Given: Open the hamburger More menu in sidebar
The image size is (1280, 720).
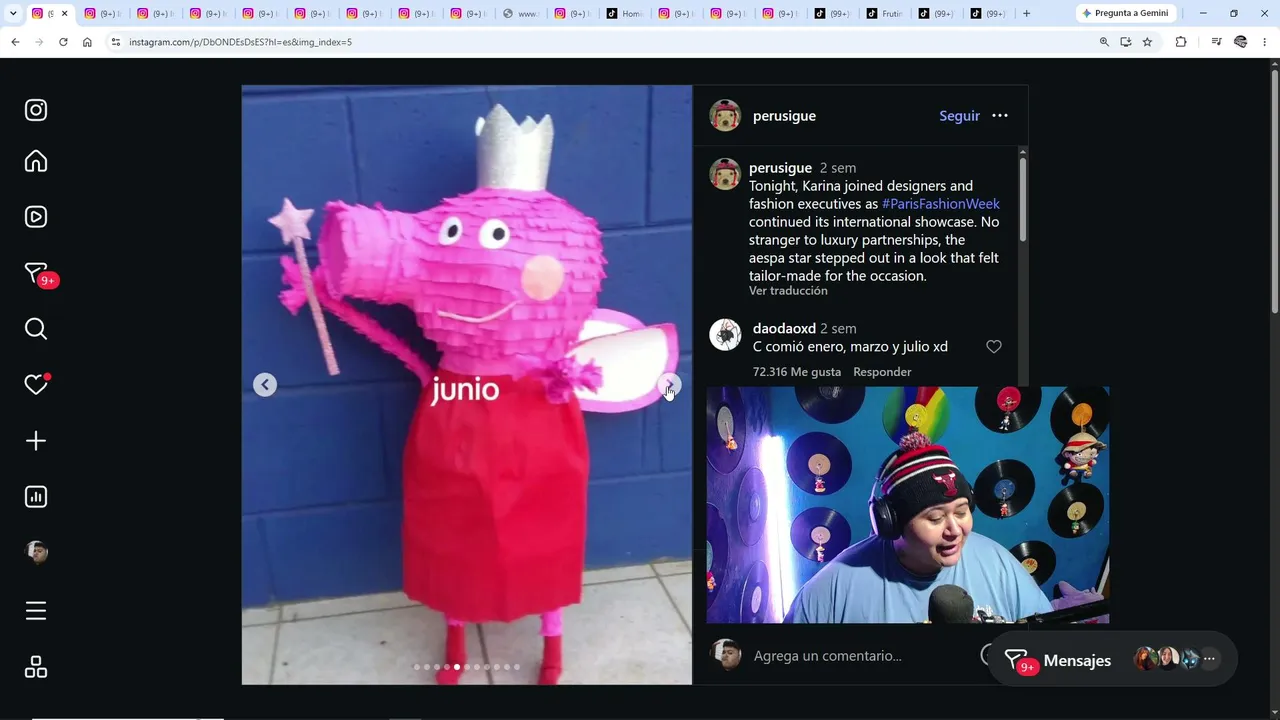Looking at the screenshot, I should pos(36,611).
